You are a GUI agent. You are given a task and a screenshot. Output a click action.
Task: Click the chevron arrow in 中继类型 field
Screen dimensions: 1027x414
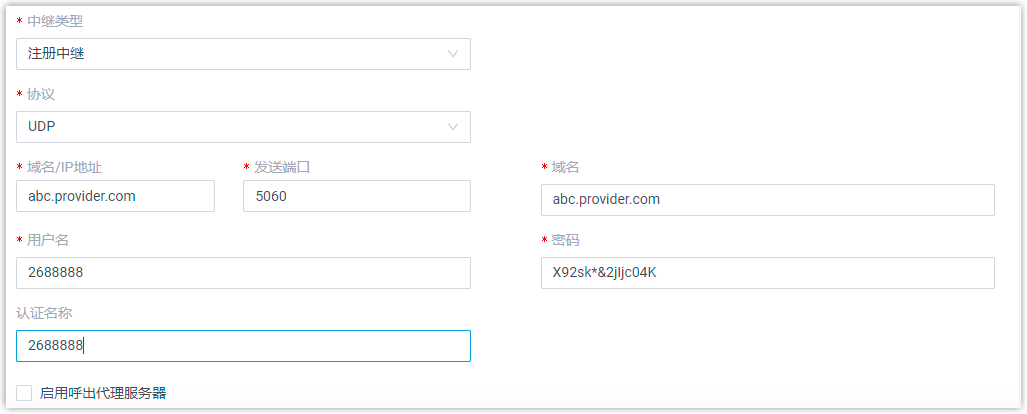point(453,54)
